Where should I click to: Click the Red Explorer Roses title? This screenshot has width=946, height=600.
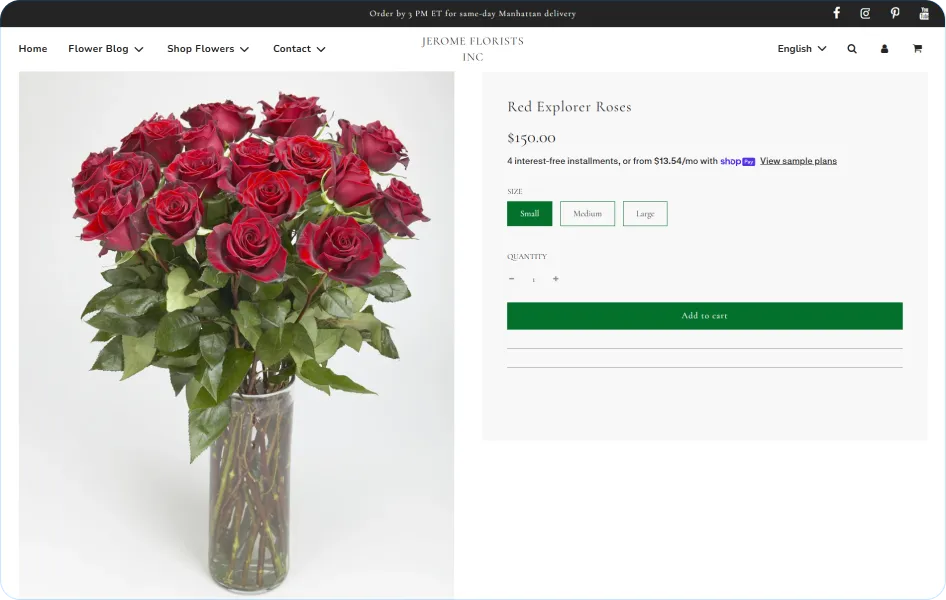(569, 107)
